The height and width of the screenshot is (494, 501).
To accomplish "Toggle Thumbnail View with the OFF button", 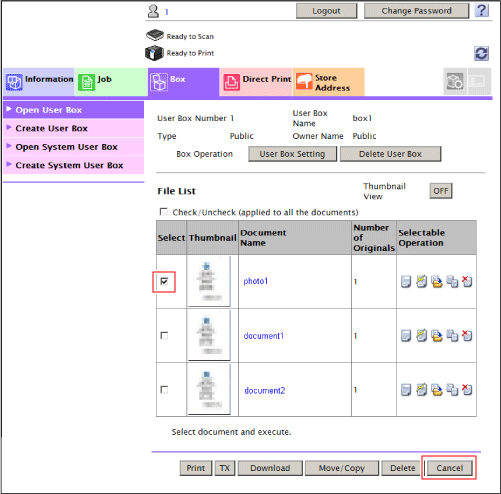I will [441, 191].
